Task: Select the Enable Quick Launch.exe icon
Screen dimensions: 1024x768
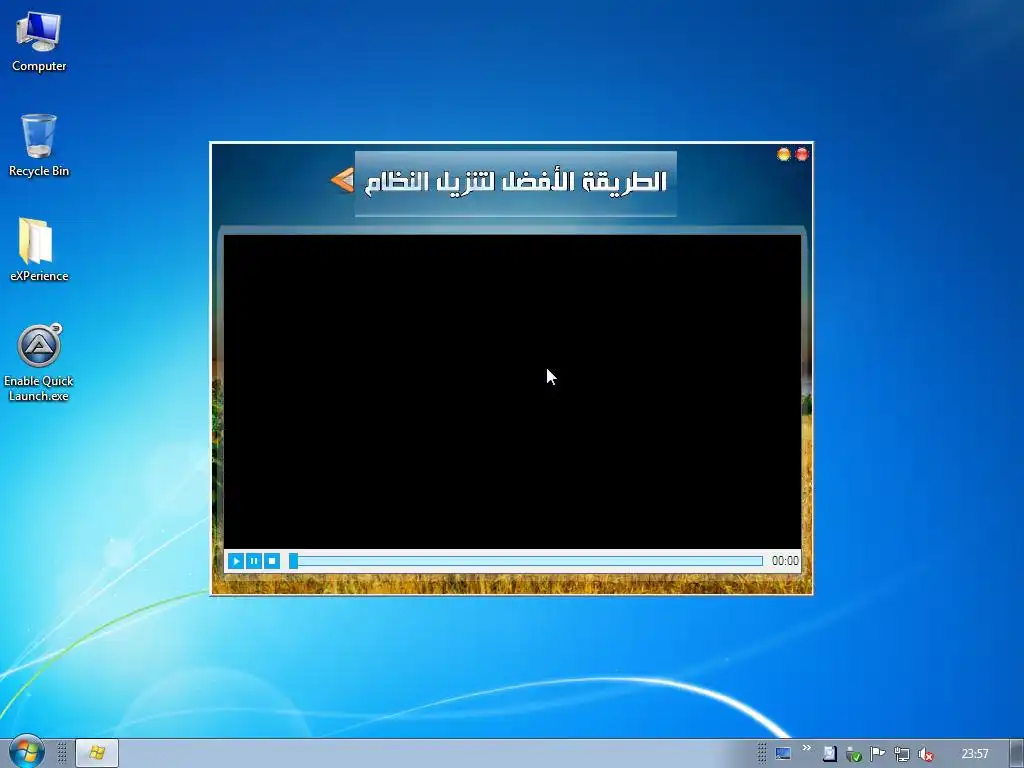Action: (39, 363)
